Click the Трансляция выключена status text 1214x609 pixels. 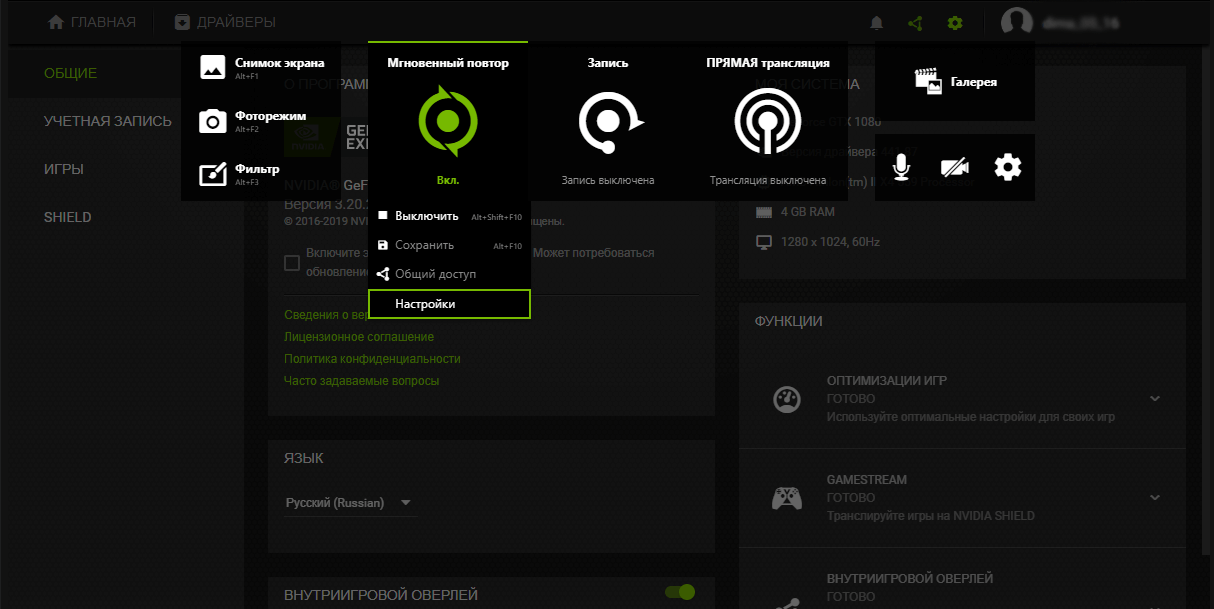tap(768, 180)
